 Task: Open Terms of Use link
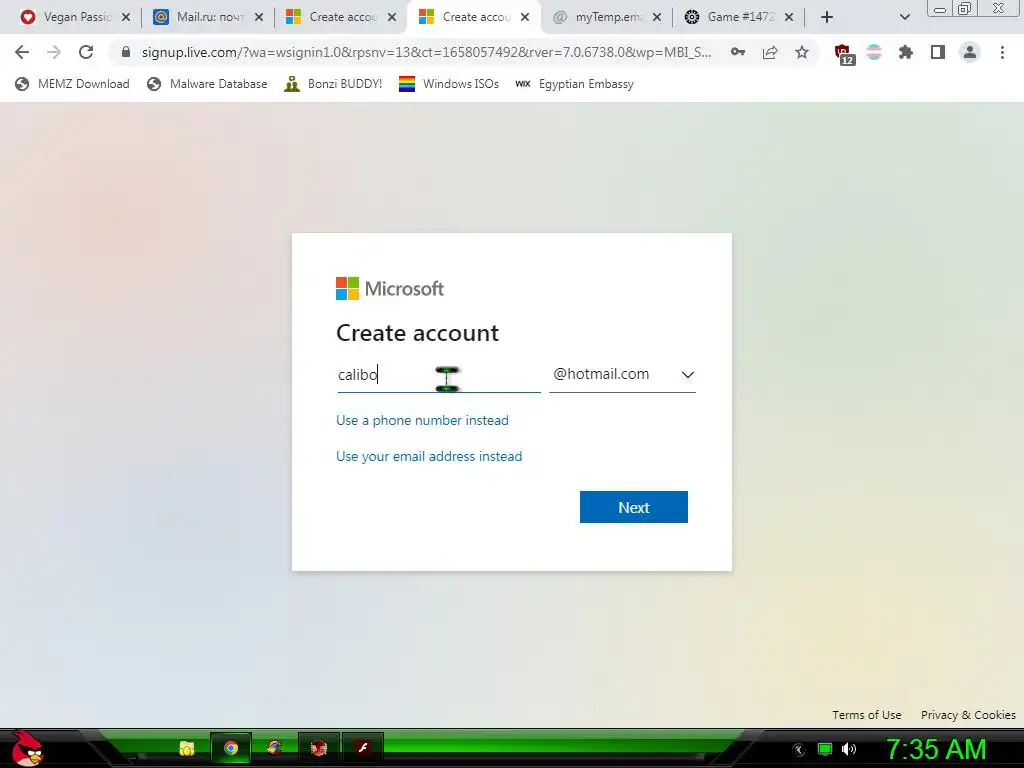coord(867,715)
